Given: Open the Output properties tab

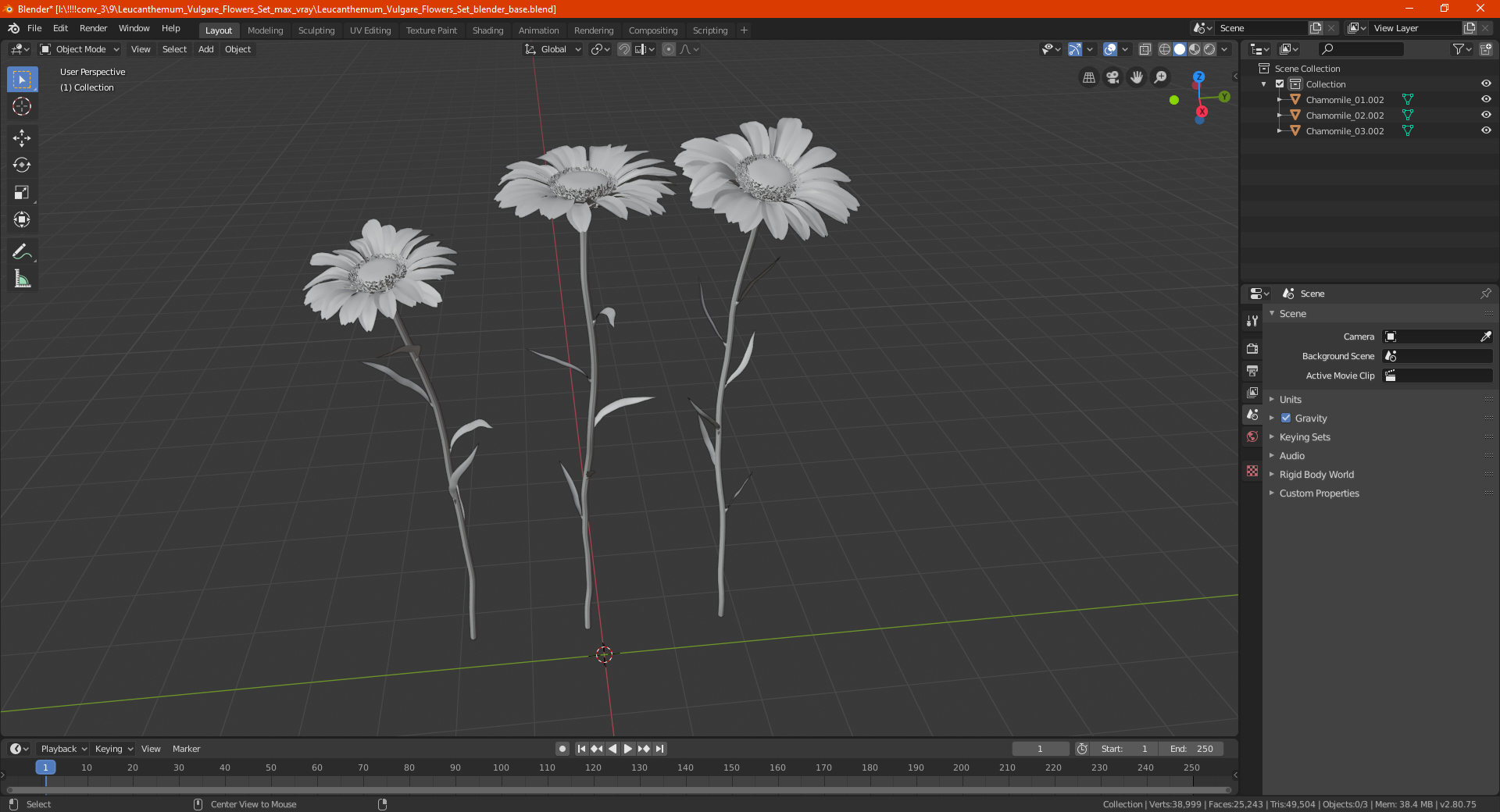Looking at the screenshot, I should [x=1252, y=370].
